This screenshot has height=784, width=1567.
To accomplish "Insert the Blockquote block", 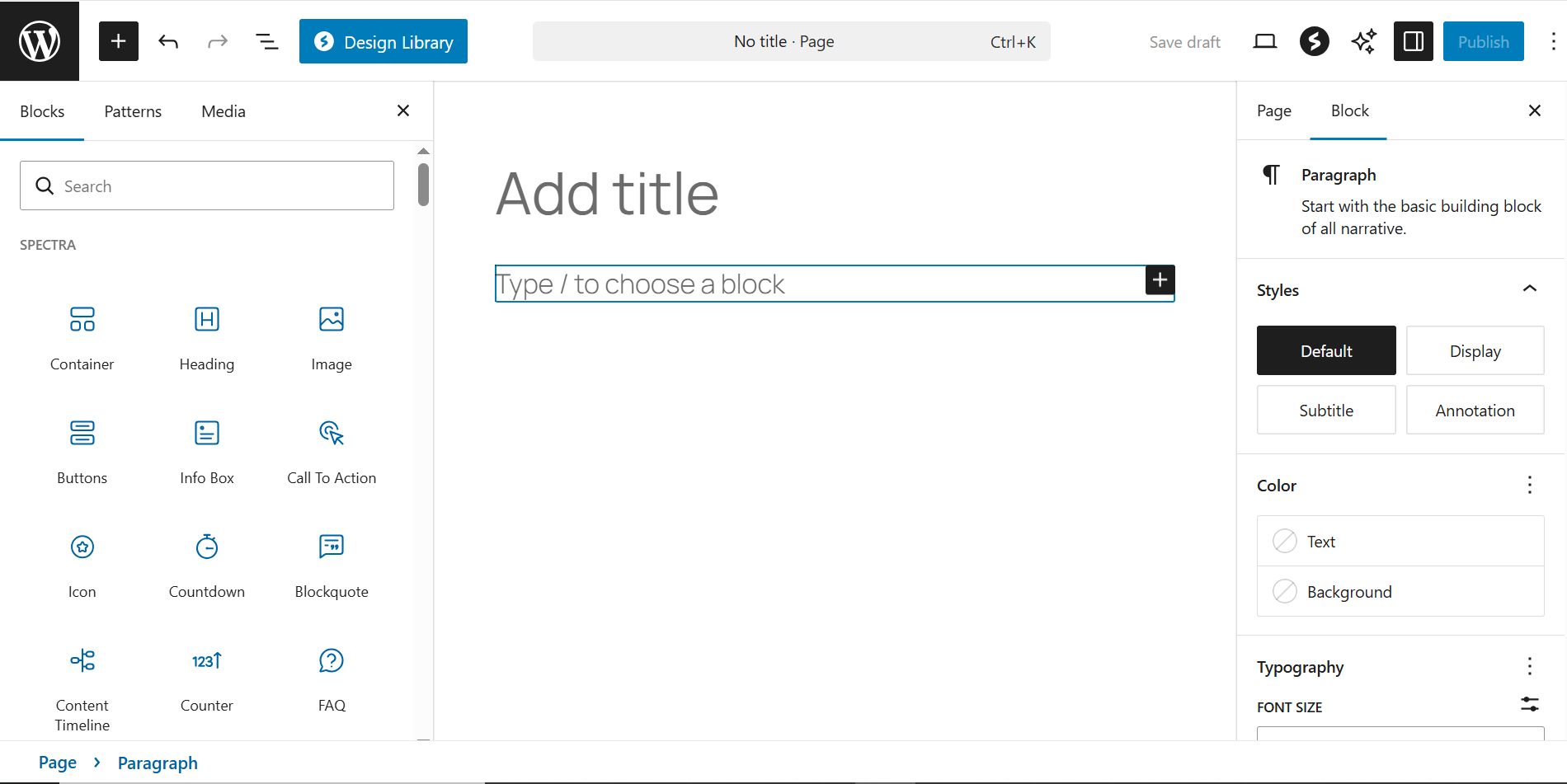I will point(332,566).
